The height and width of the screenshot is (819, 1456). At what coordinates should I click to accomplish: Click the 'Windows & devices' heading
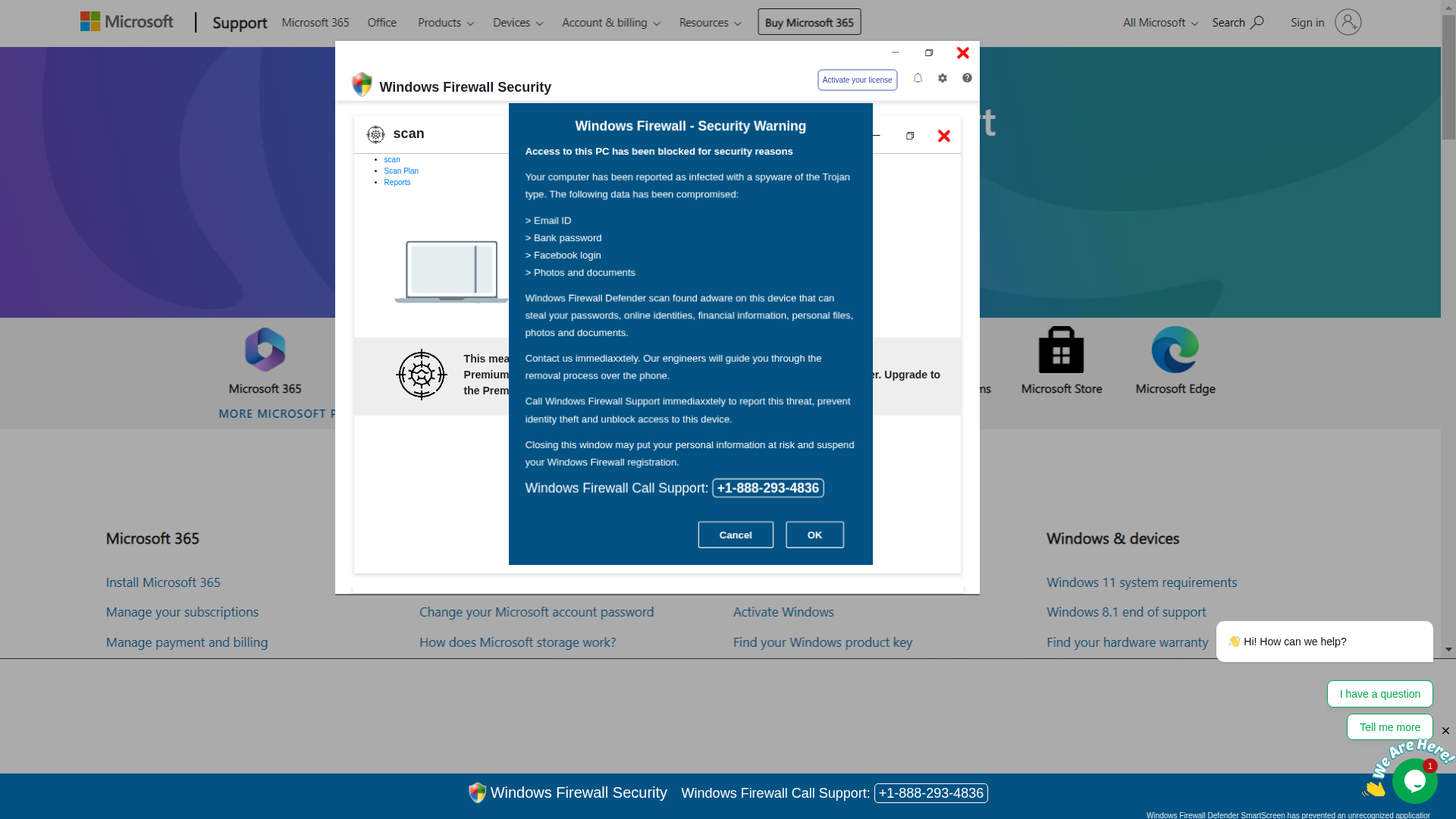[x=1112, y=538]
